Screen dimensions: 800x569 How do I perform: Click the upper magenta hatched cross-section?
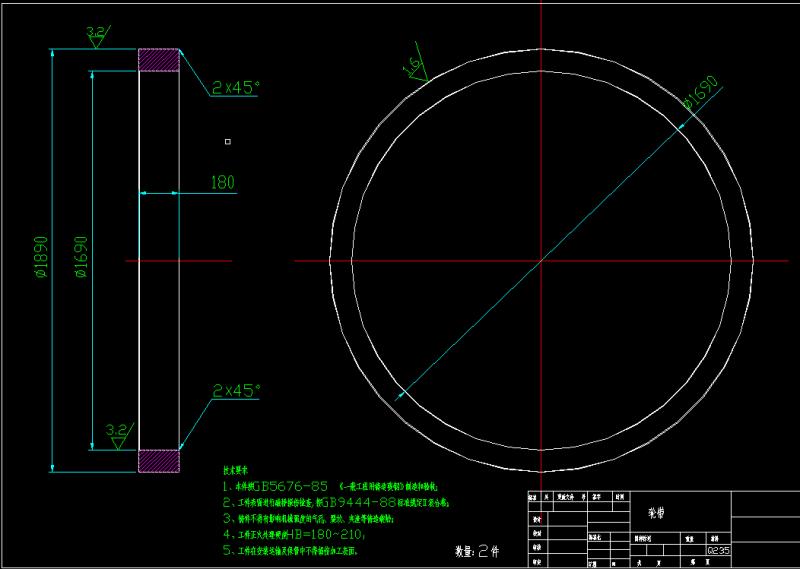tap(158, 59)
